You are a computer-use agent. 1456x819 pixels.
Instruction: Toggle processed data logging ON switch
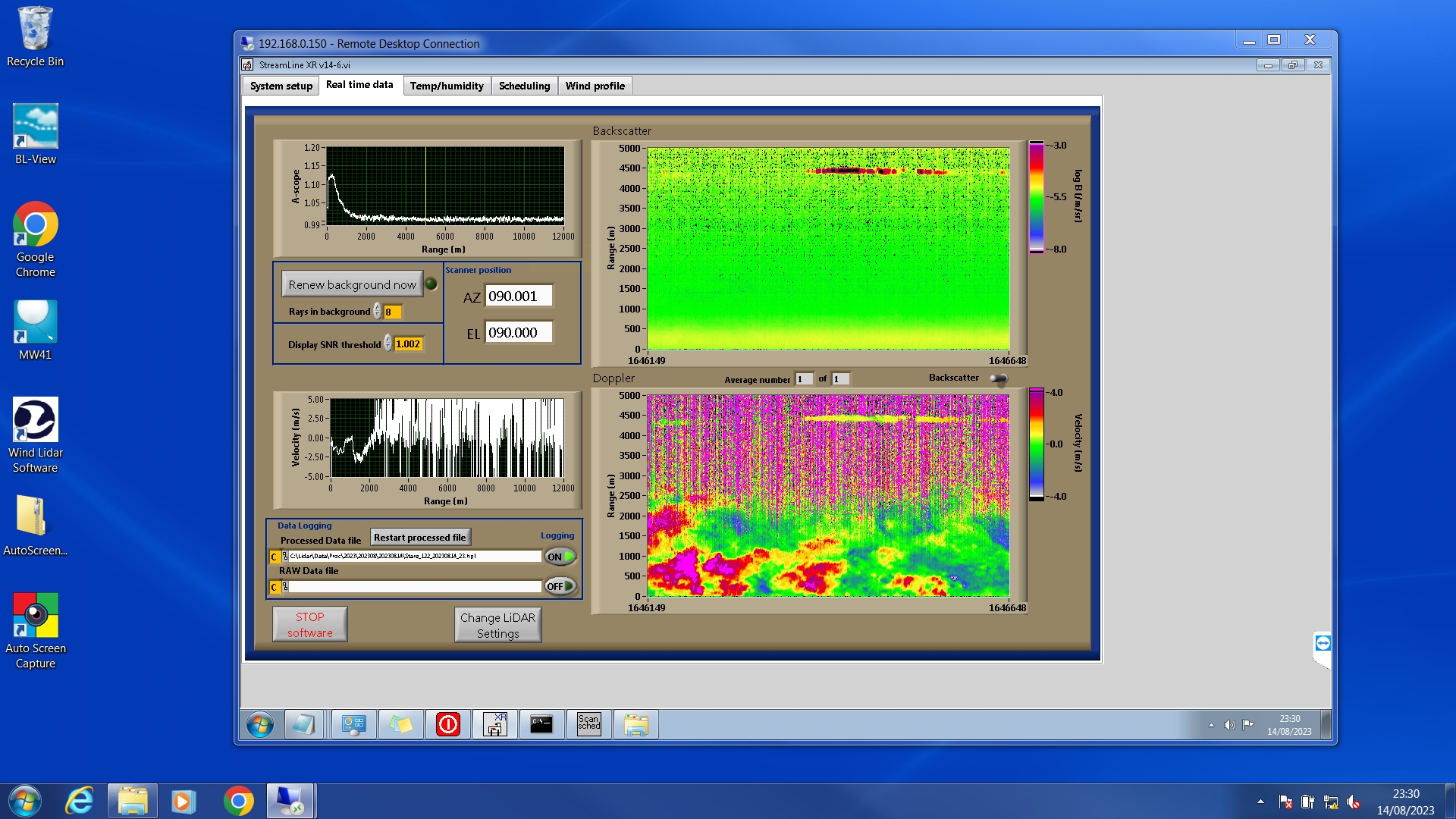(560, 557)
